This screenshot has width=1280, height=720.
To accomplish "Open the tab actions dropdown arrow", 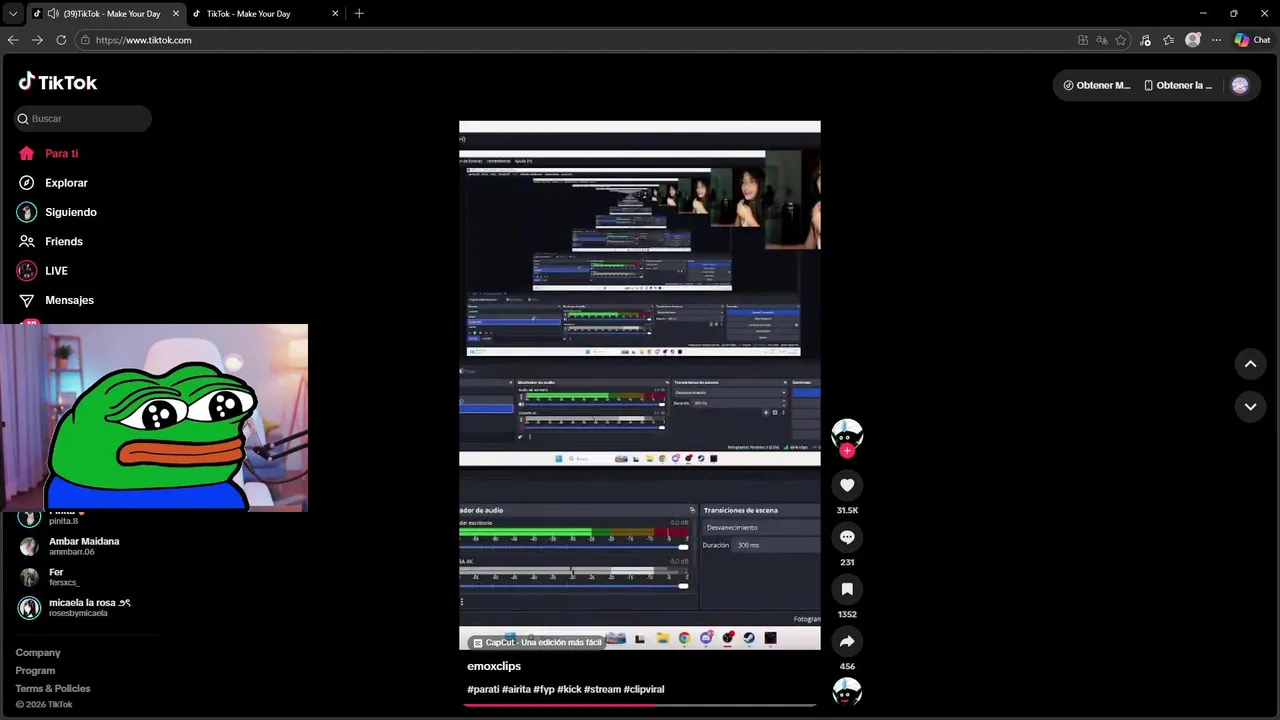I will tap(13, 14).
